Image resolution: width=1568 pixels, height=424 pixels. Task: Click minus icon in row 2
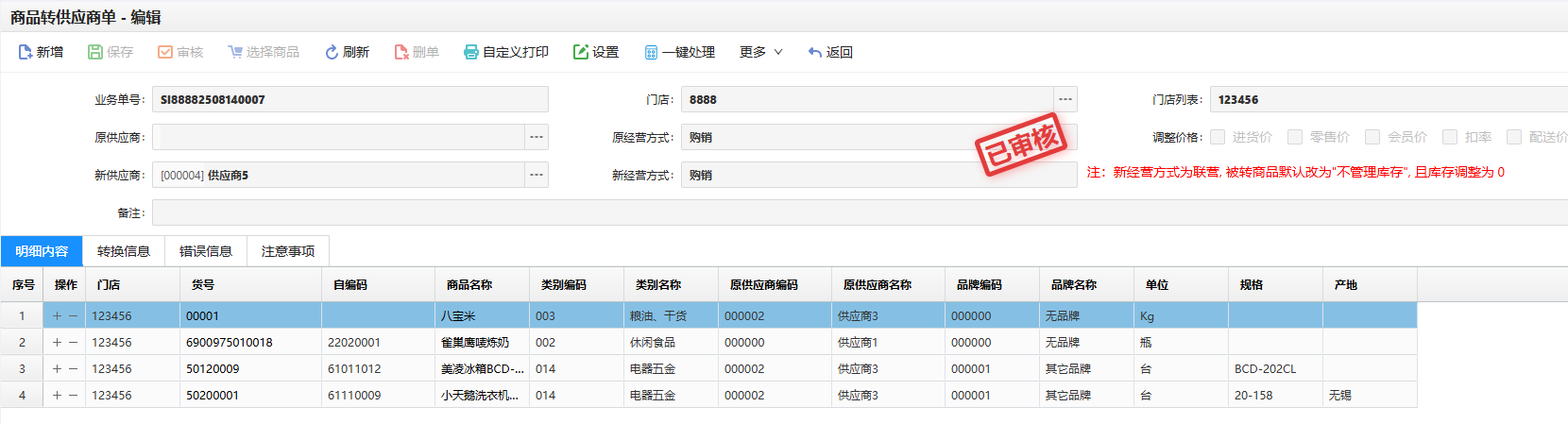(73, 343)
